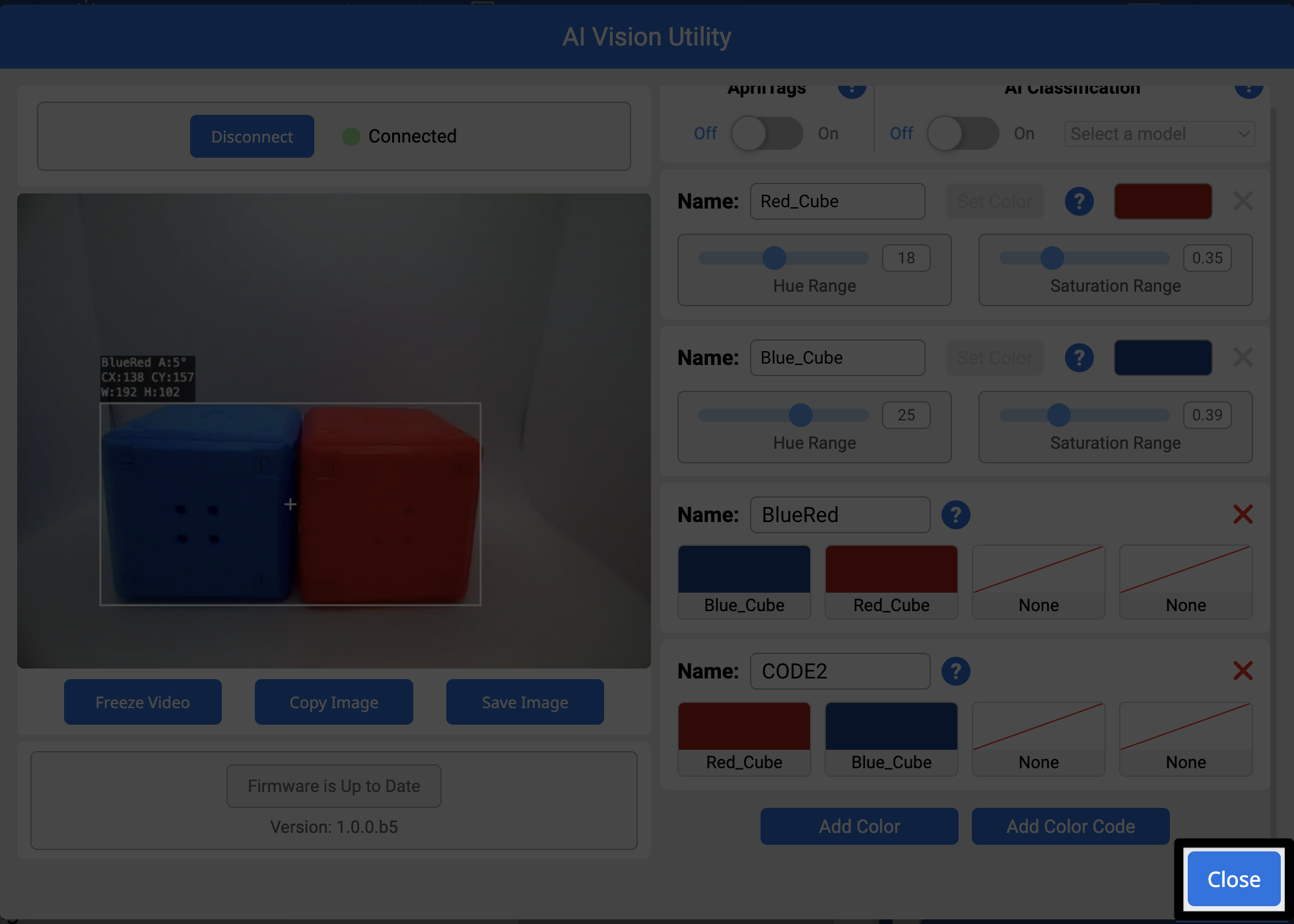
Task: Delete the Red_Cube color signature
Action: tap(1243, 201)
